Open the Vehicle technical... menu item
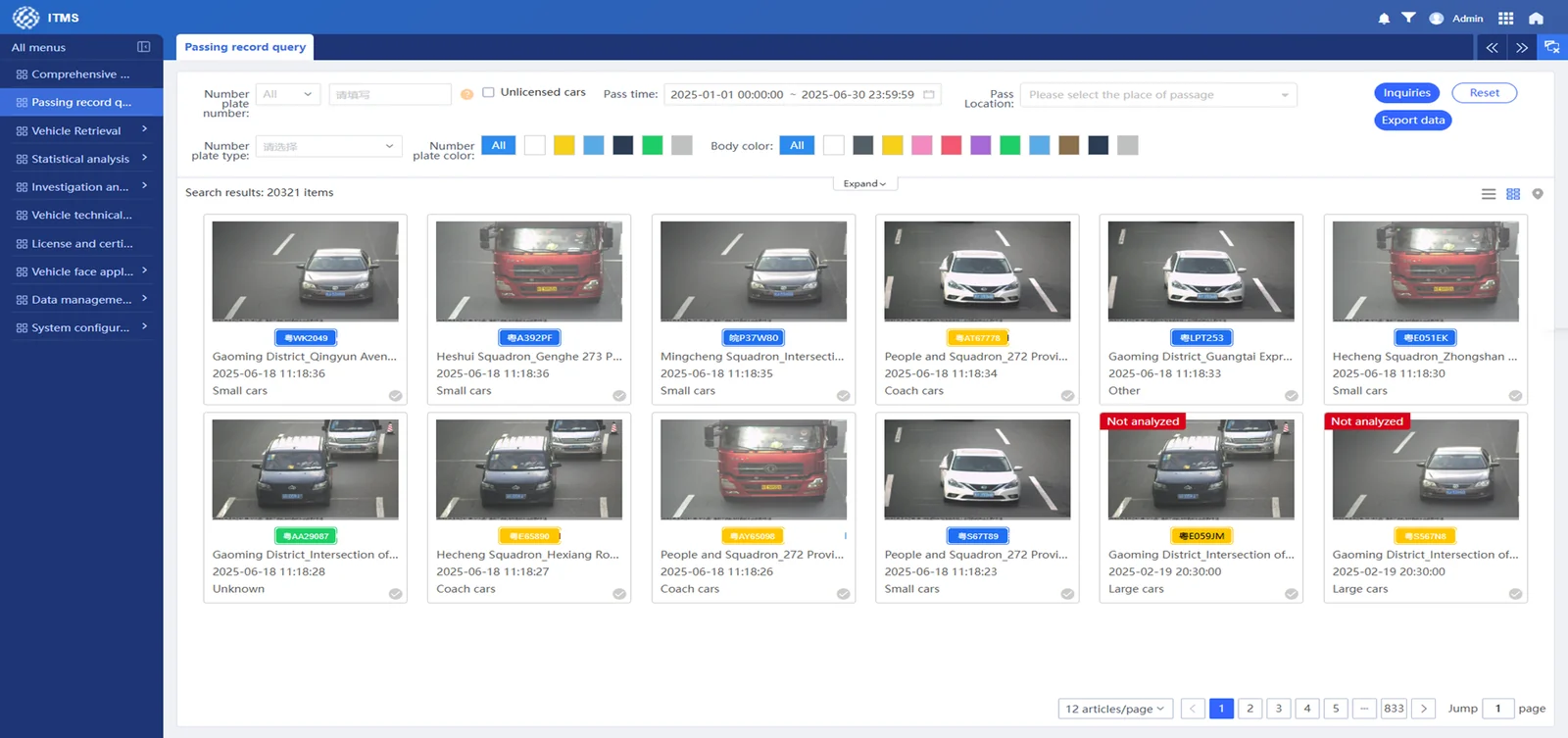The height and width of the screenshot is (738, 1568). pyautogui.click(x=81, y=216)
